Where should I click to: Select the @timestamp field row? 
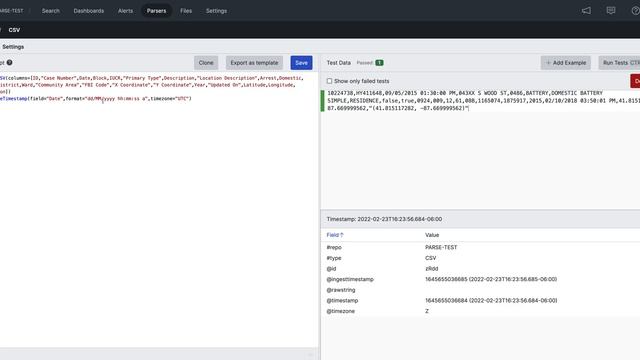[x=481, y=300]
